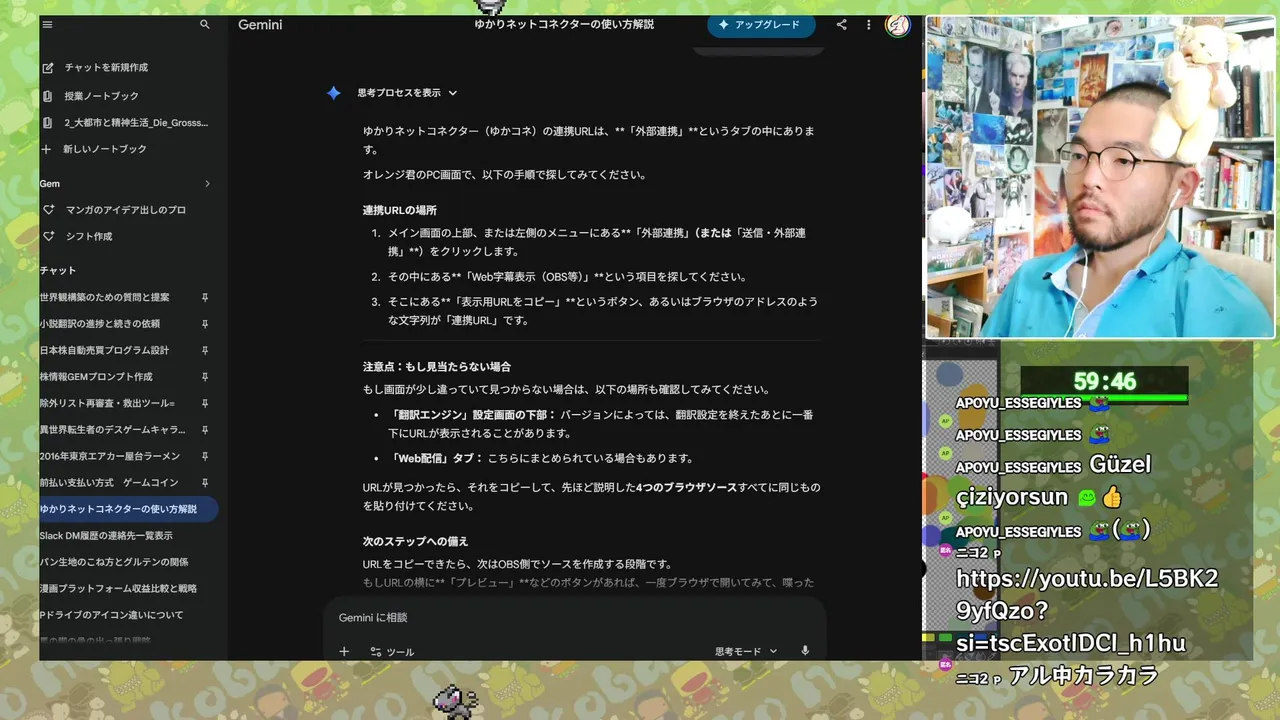
Task: Open chat 前払い支払い方式 ゲームコイン
Action: tap(109, 483)
